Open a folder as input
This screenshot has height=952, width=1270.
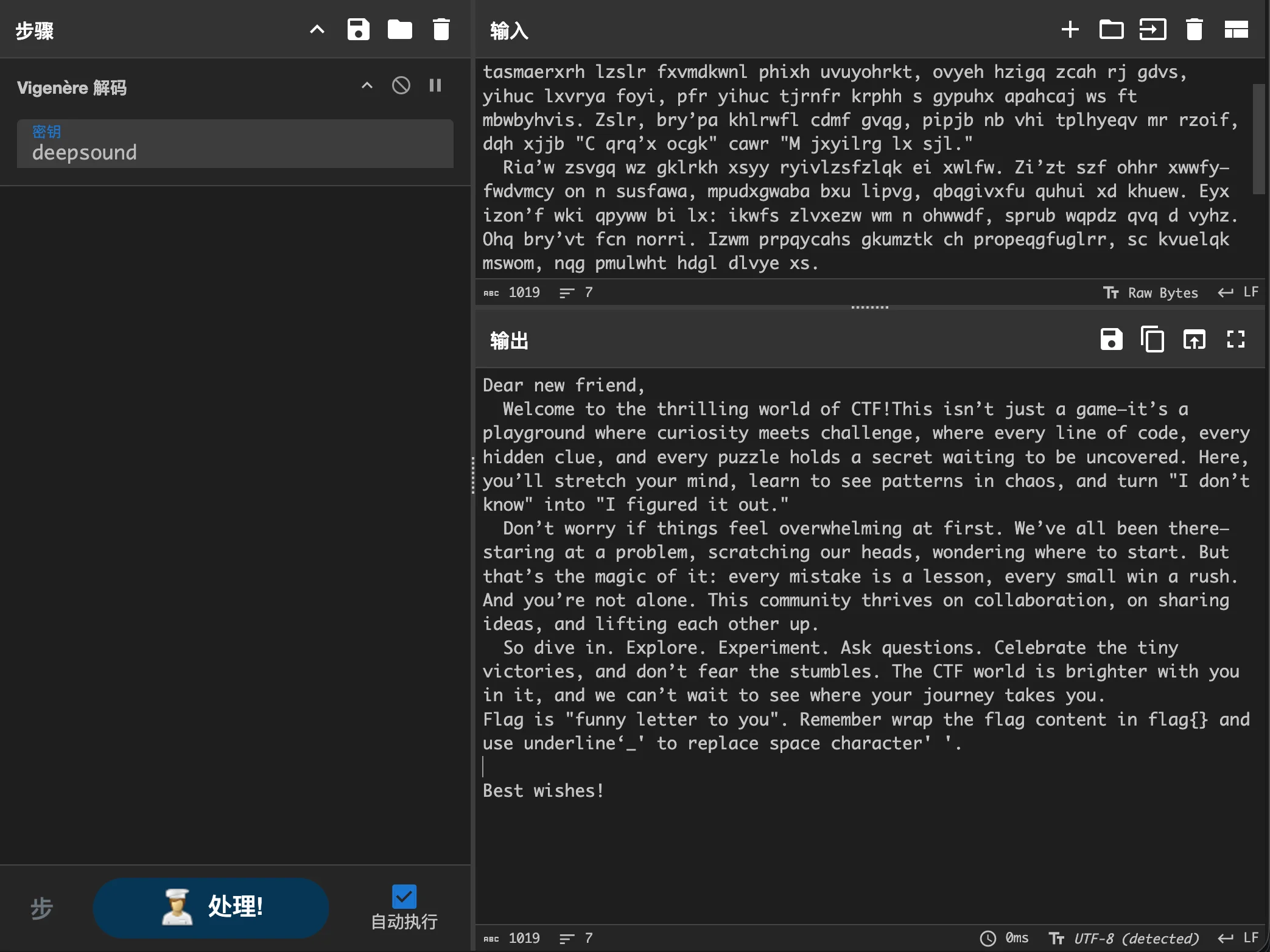(1111, 29)
